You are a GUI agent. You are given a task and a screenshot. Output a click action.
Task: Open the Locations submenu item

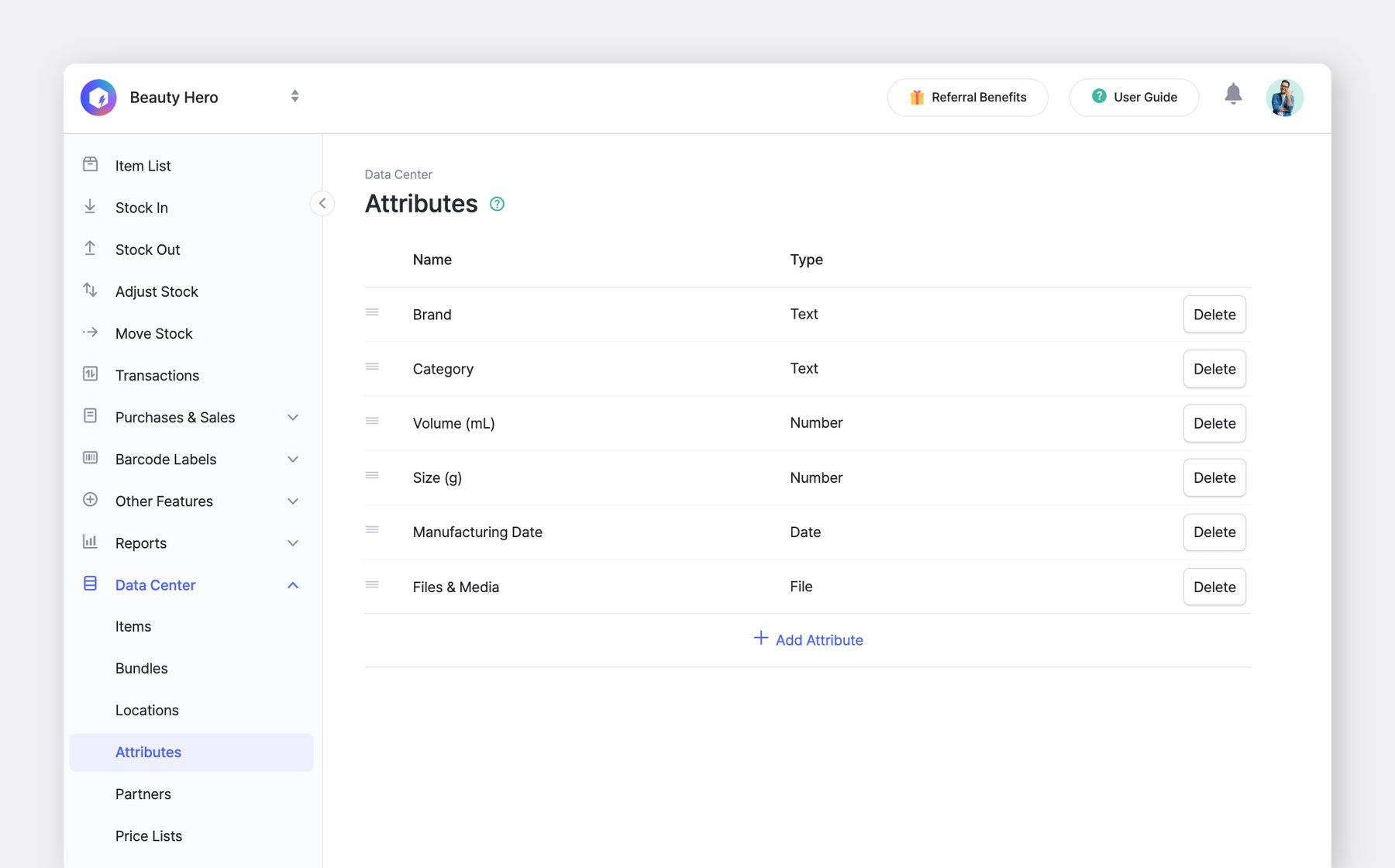(147, 711)
